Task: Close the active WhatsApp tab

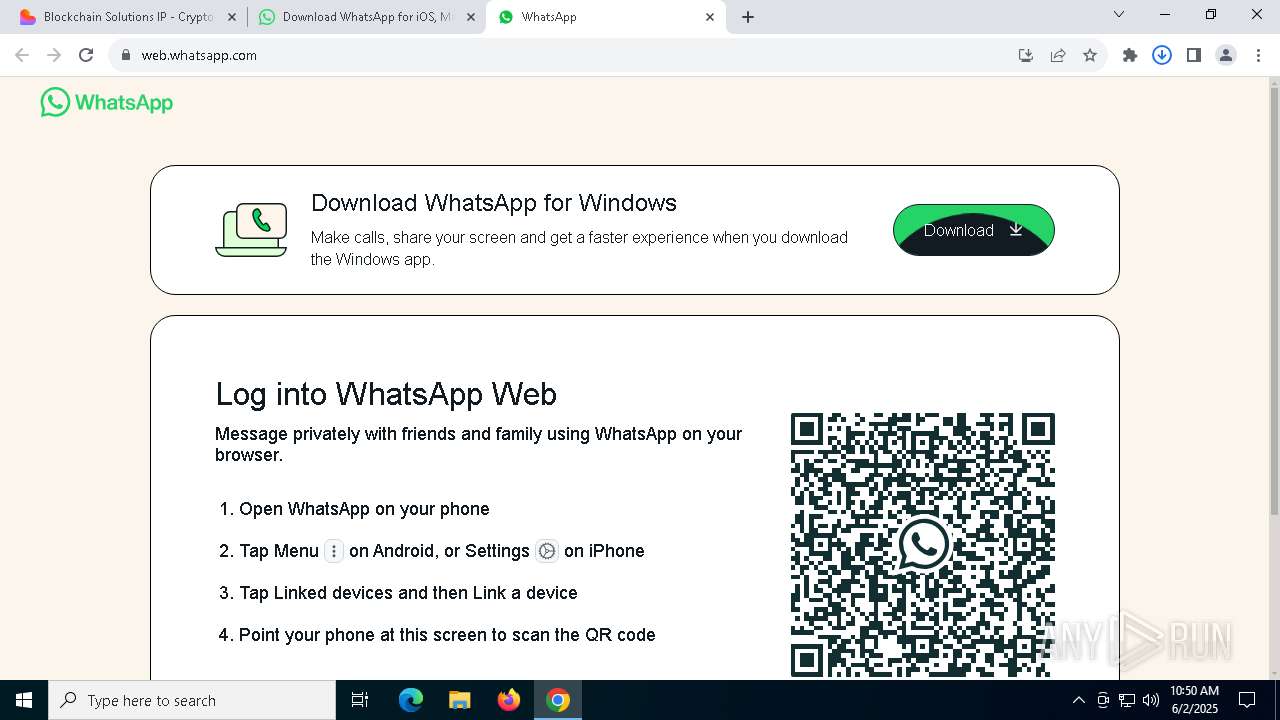Action: (x=710, y=17)
